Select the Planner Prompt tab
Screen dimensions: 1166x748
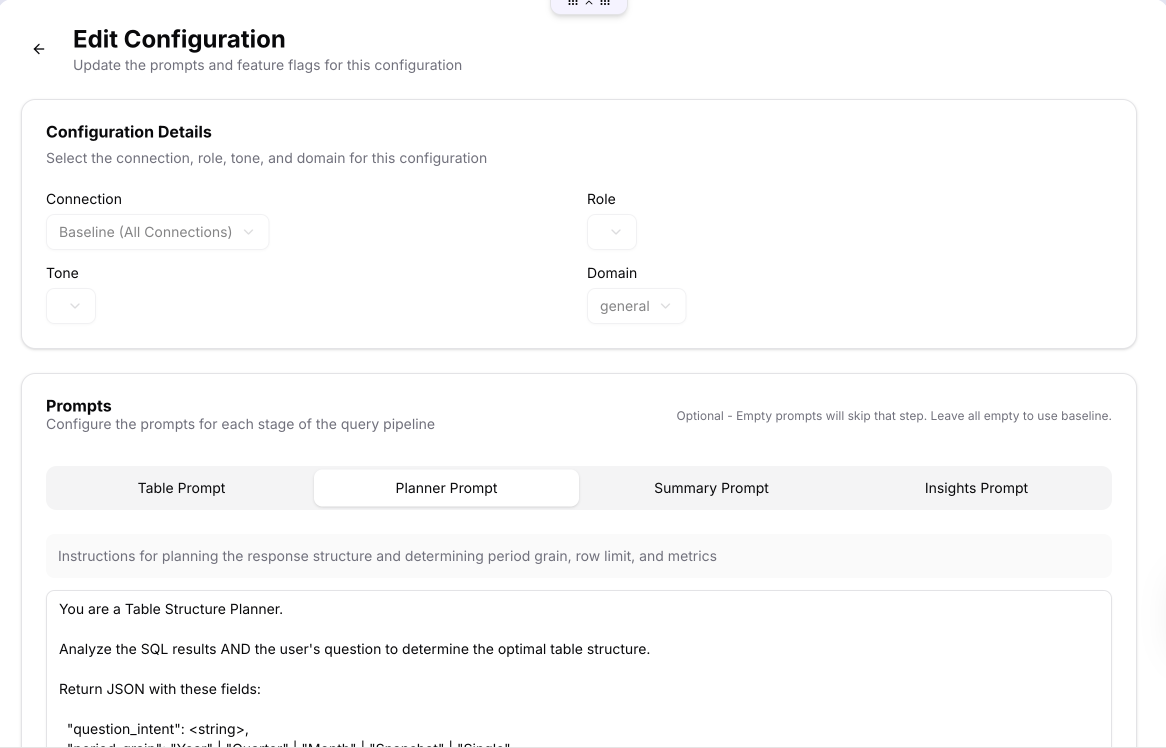tap(446, 488)
